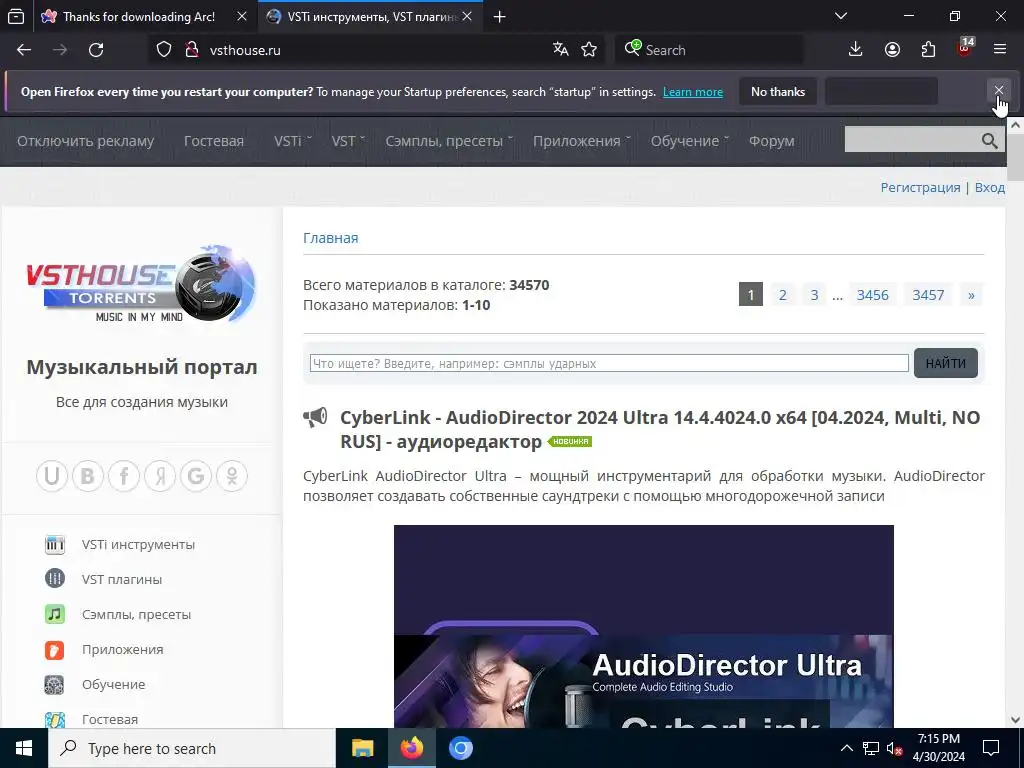
Task: Click the muted volume icon in the system tray
Action: 894,748
